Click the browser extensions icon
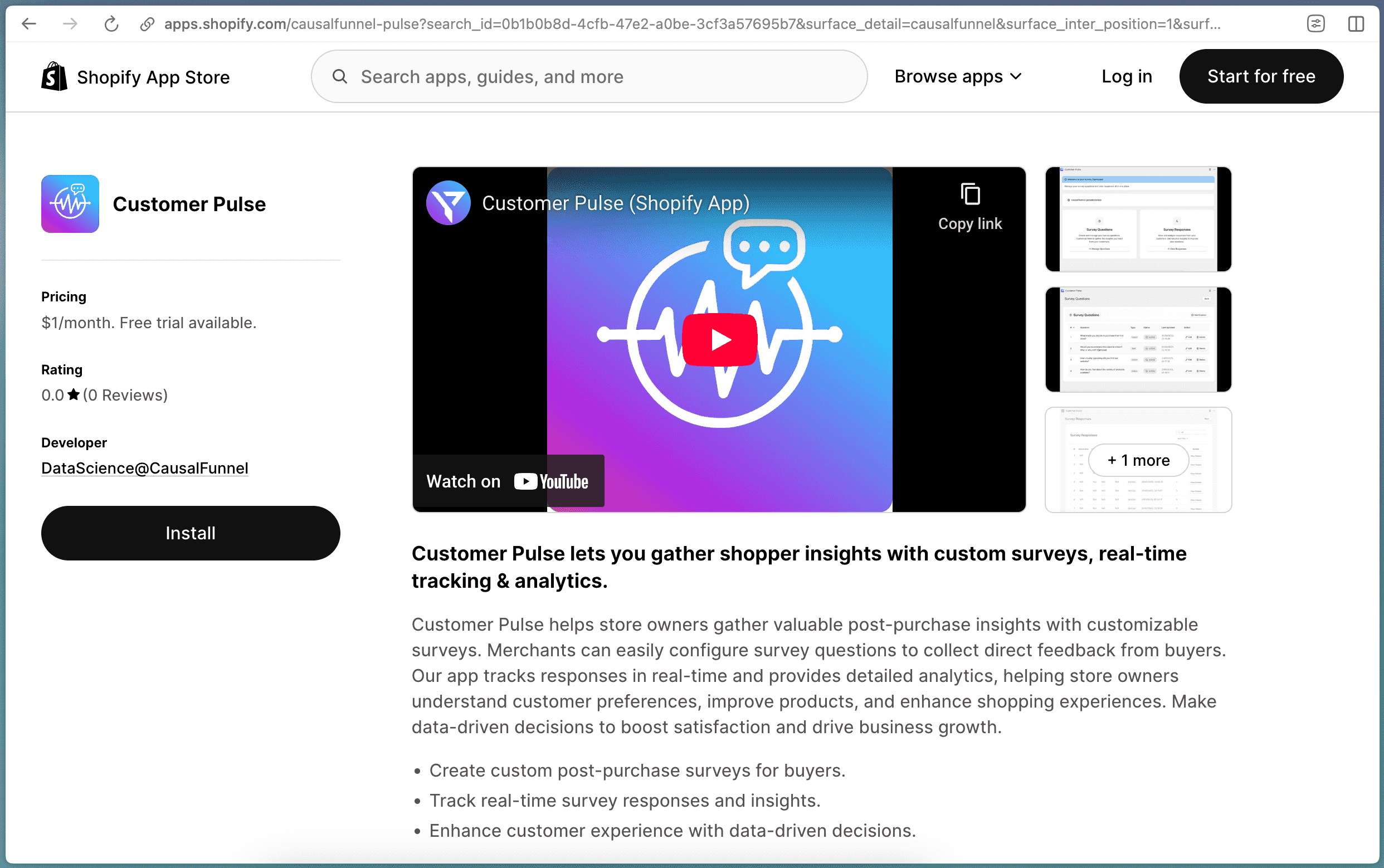 pos(1315,23)
